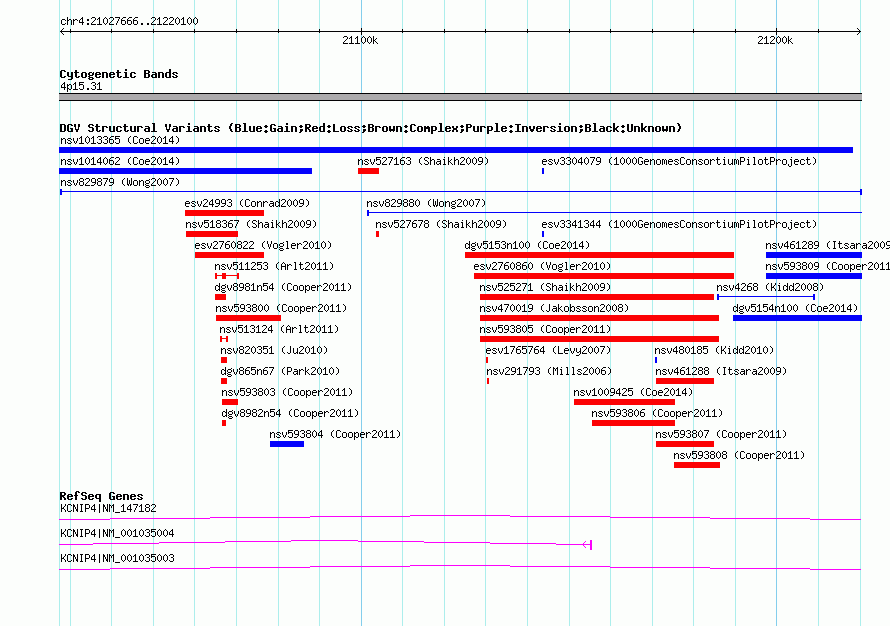This screenshot has width=890, height=626.
Task: Select the KCNIP4|NM_001035003 transcript label
Action: [117, 558]
